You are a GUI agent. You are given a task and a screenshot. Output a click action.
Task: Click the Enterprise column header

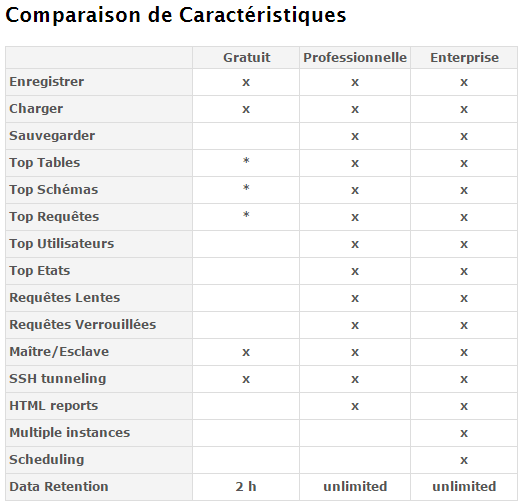click(x=464, y=58)
